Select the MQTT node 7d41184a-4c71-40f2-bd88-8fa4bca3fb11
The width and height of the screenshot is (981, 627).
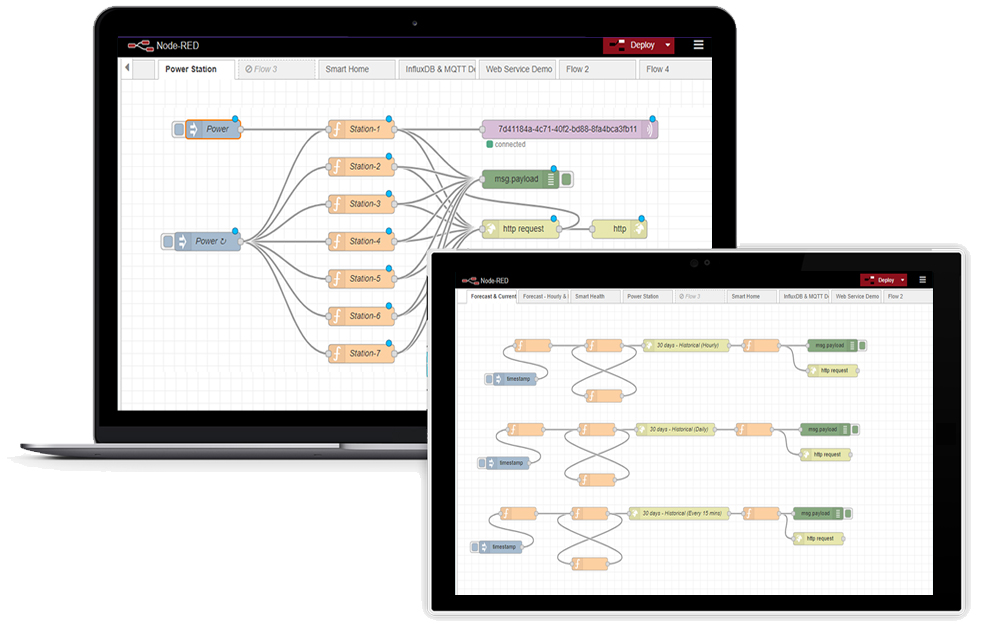[569, 130]
